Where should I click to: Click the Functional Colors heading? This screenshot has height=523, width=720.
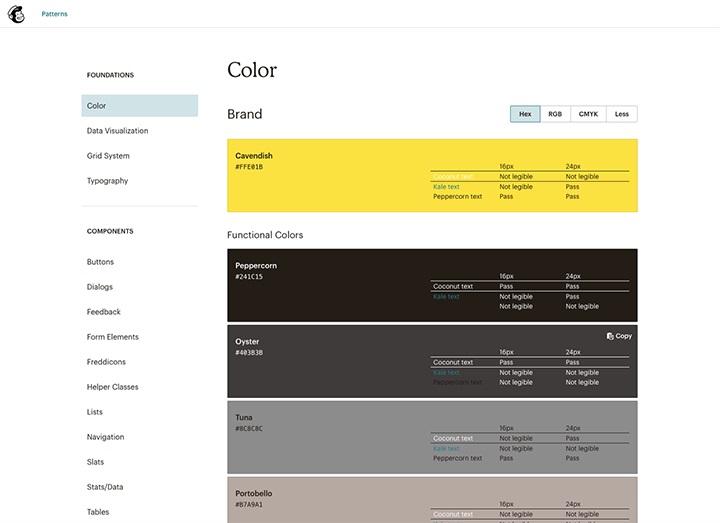(x=265, y=235)
